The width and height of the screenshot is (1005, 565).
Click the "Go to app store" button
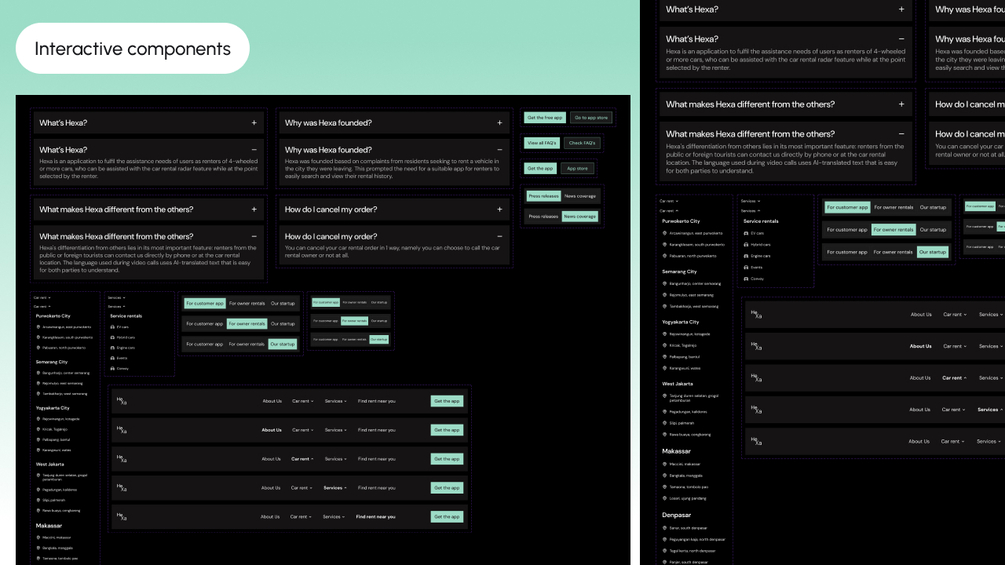point(591,117)
